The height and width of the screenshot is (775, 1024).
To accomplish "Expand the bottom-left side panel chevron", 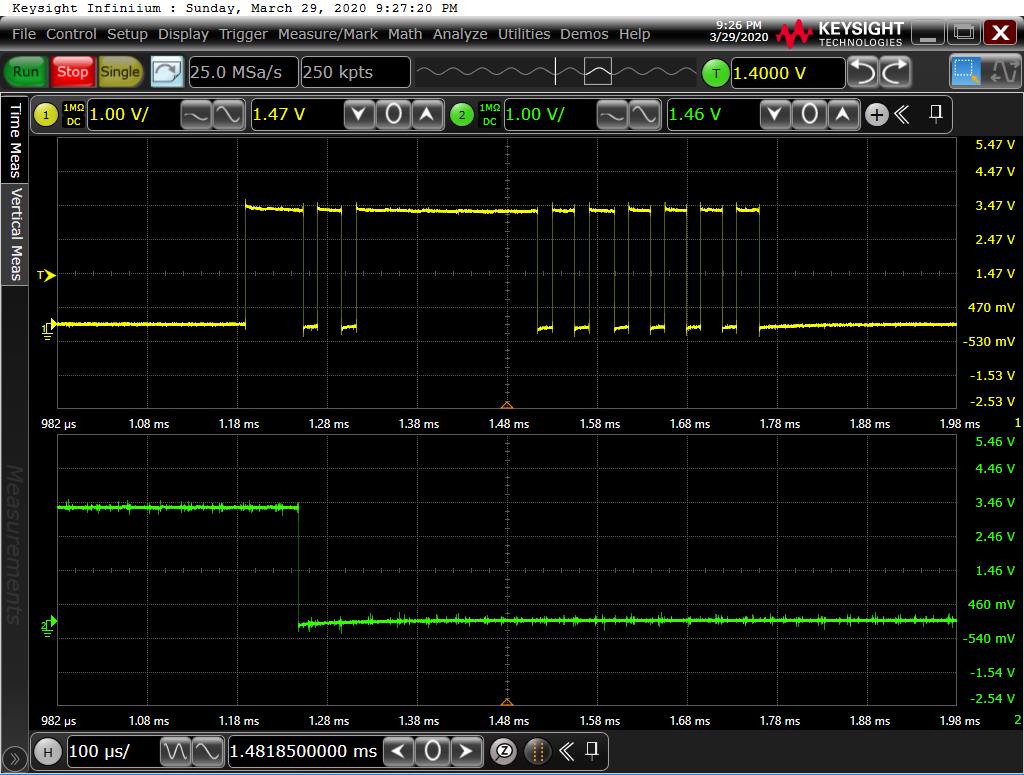I will (15, 759).
